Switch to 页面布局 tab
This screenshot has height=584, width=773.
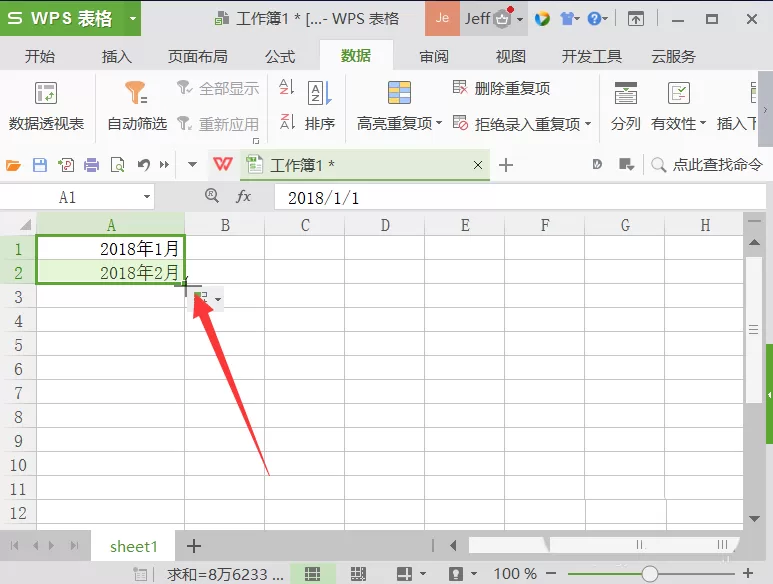click(x=198, y=56)
